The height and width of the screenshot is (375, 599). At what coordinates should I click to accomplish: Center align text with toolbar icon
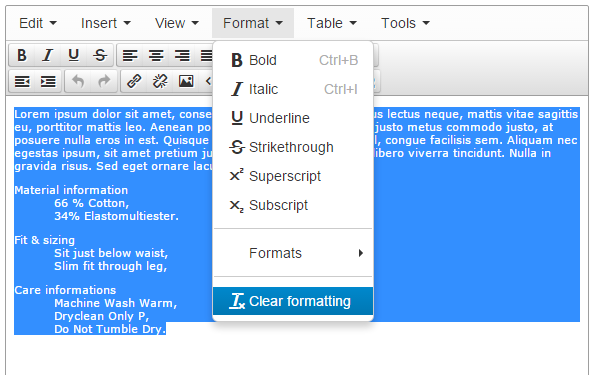pos(156,55)
